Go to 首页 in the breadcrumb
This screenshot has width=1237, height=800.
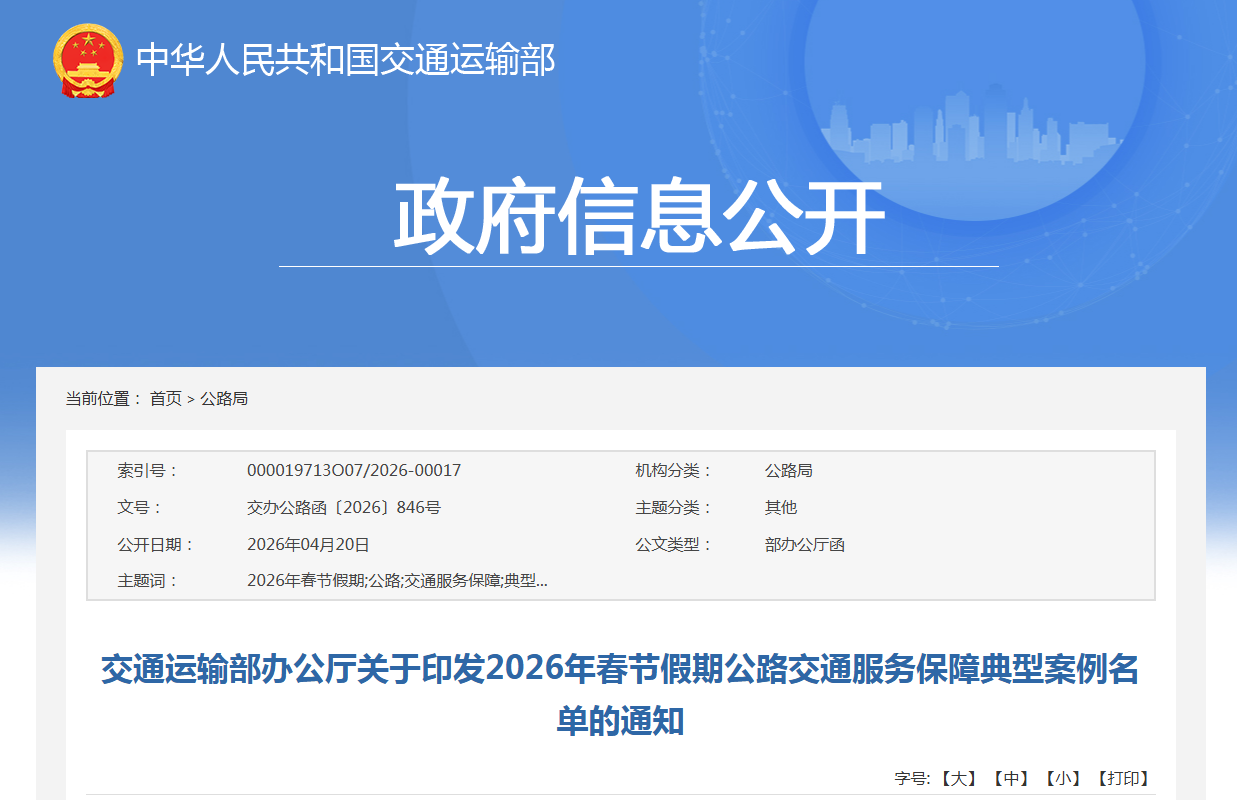click(166, 398)
